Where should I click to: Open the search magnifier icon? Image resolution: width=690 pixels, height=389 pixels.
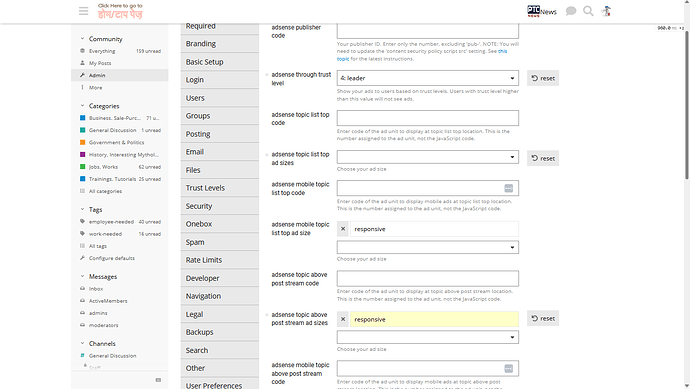(x=588, y=11)
